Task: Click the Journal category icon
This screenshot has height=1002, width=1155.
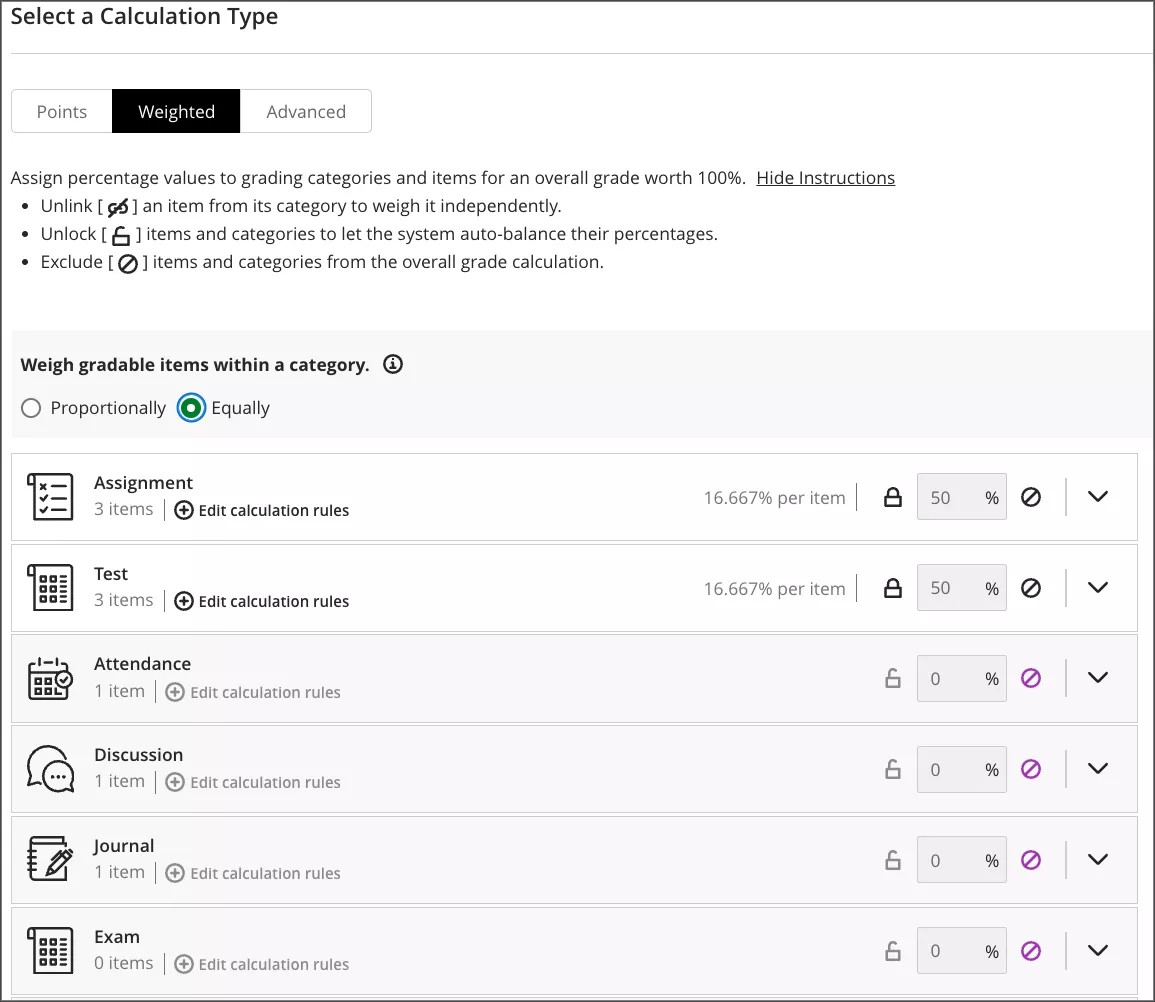Action: click(50, 859)
